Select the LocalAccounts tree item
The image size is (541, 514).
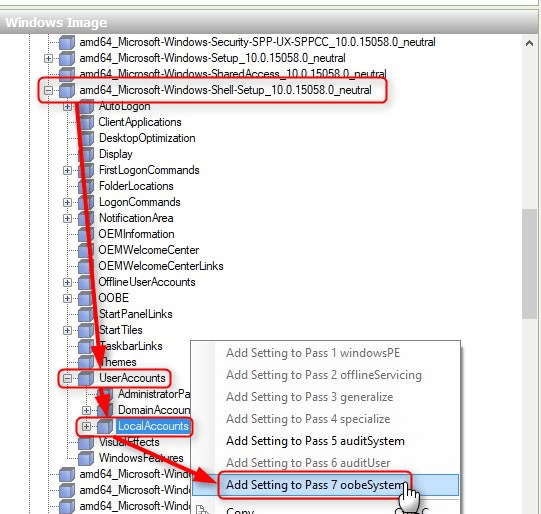pyautogui.click(x=153, y=426)
